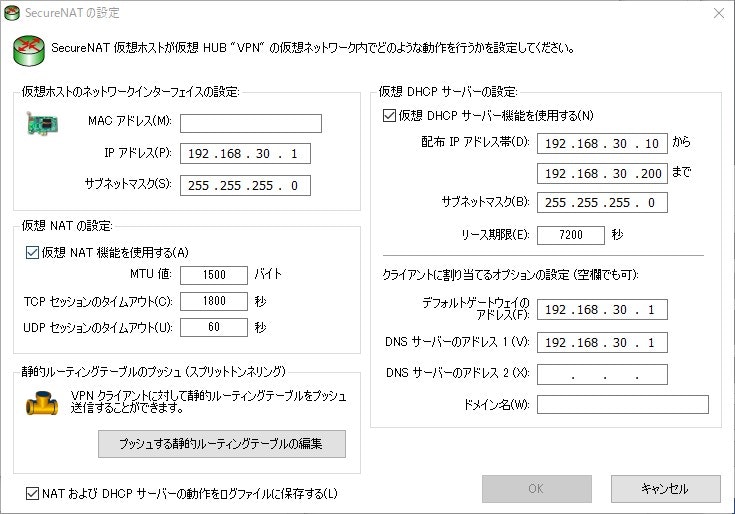
Task: Click the DHCP end address 192.168.30.200 field
Action: pyautogui.click(x=602, y=173)
